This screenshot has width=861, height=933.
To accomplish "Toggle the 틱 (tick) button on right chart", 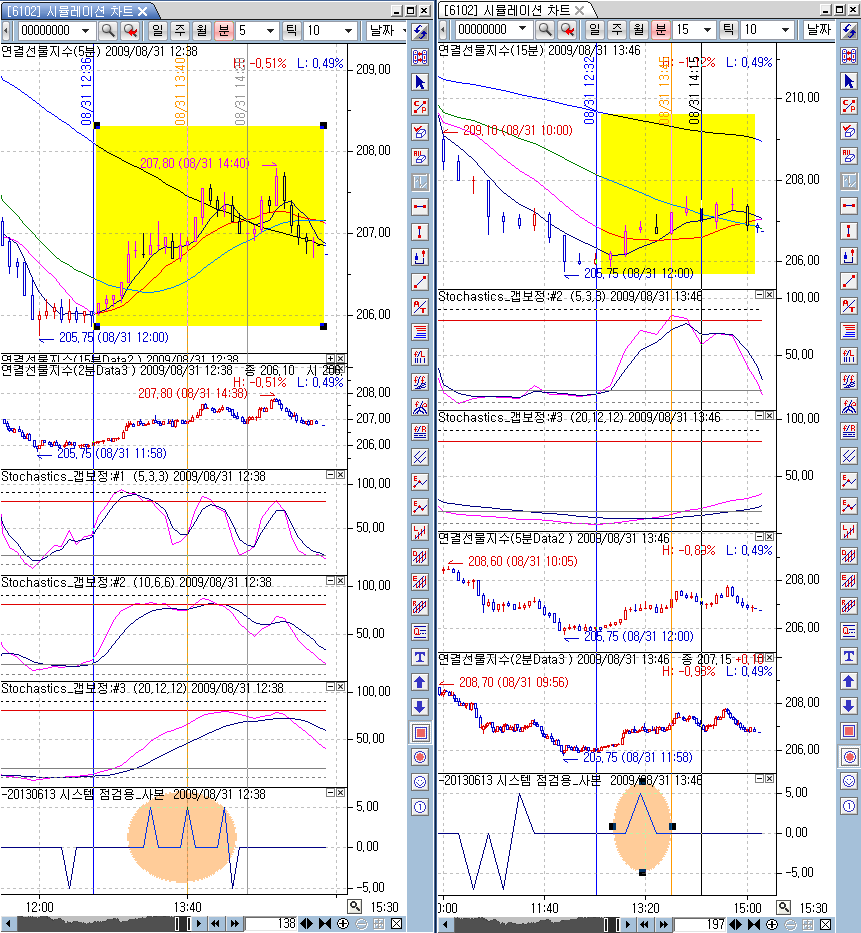I will [728, 29].
